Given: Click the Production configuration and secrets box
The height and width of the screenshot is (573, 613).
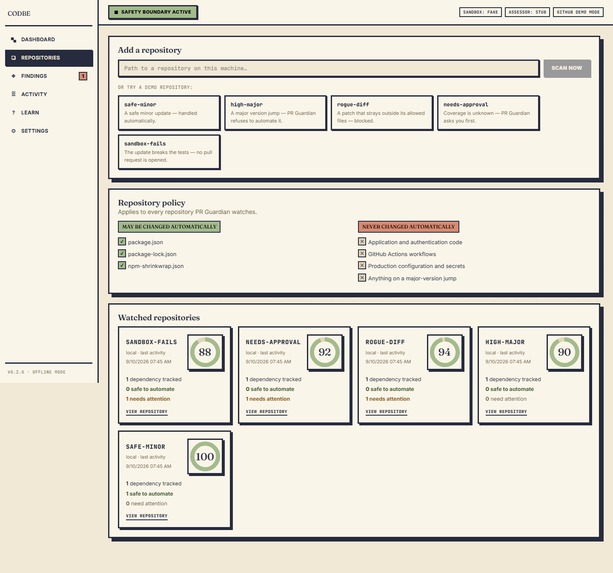Looking at the screenshot, I should coord(362,265).
